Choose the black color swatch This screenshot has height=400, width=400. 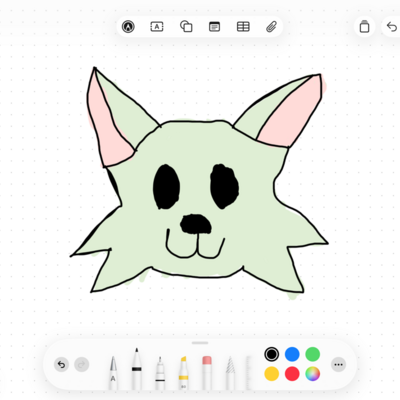[271, 354]
